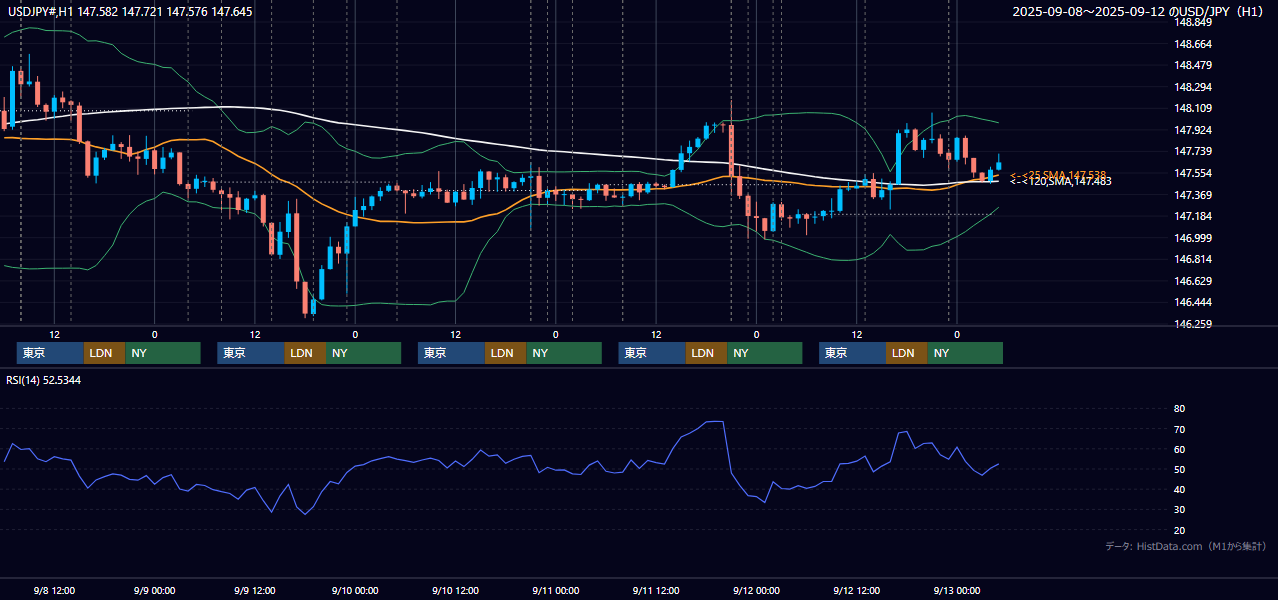Select the 146.444 price axis label
The image size is (1278, 600).
1193,303
